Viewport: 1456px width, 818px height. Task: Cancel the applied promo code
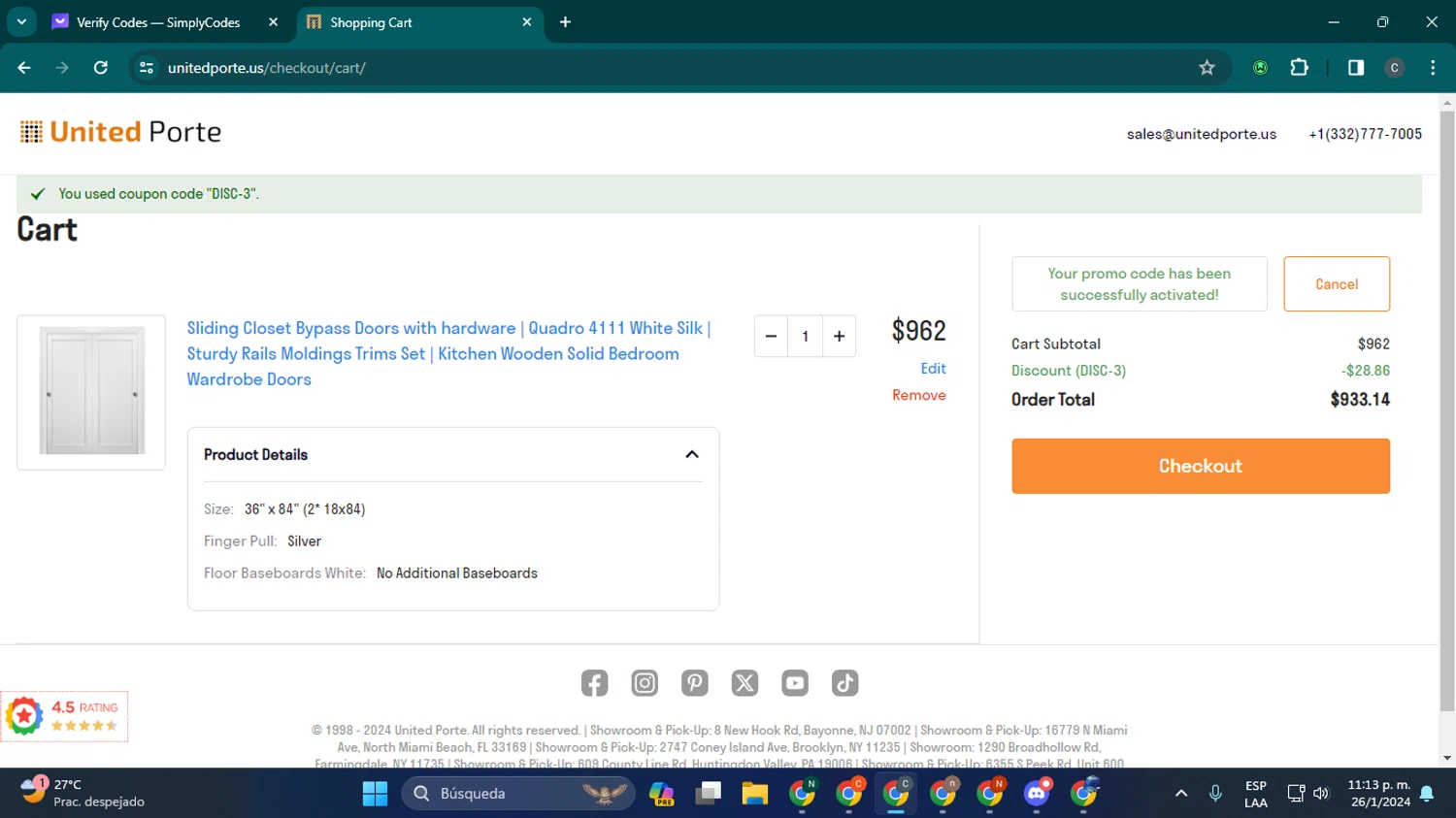[1337, 284]
